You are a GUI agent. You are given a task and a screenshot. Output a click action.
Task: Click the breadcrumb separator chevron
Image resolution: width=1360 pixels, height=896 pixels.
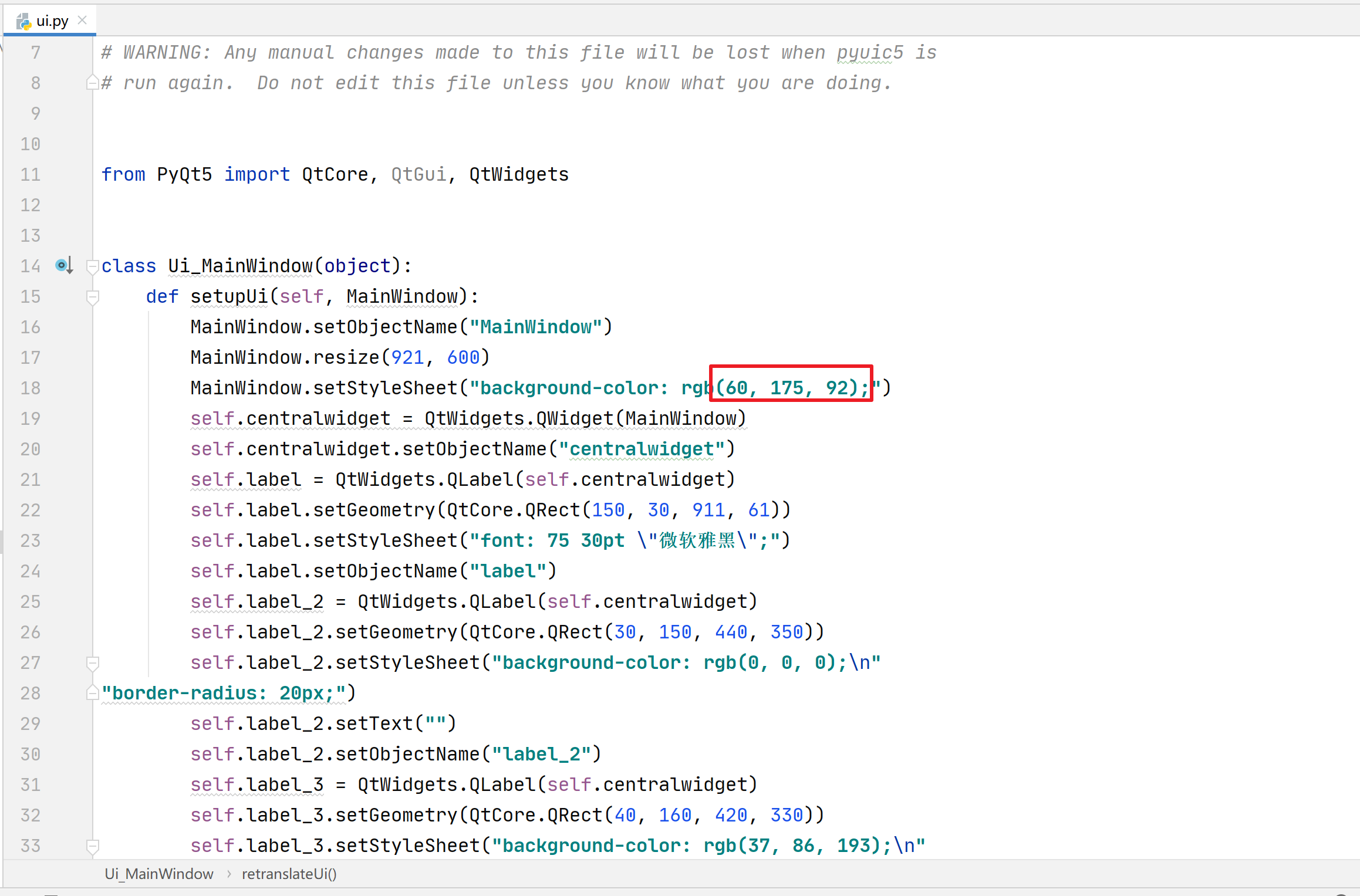[229, 874]
